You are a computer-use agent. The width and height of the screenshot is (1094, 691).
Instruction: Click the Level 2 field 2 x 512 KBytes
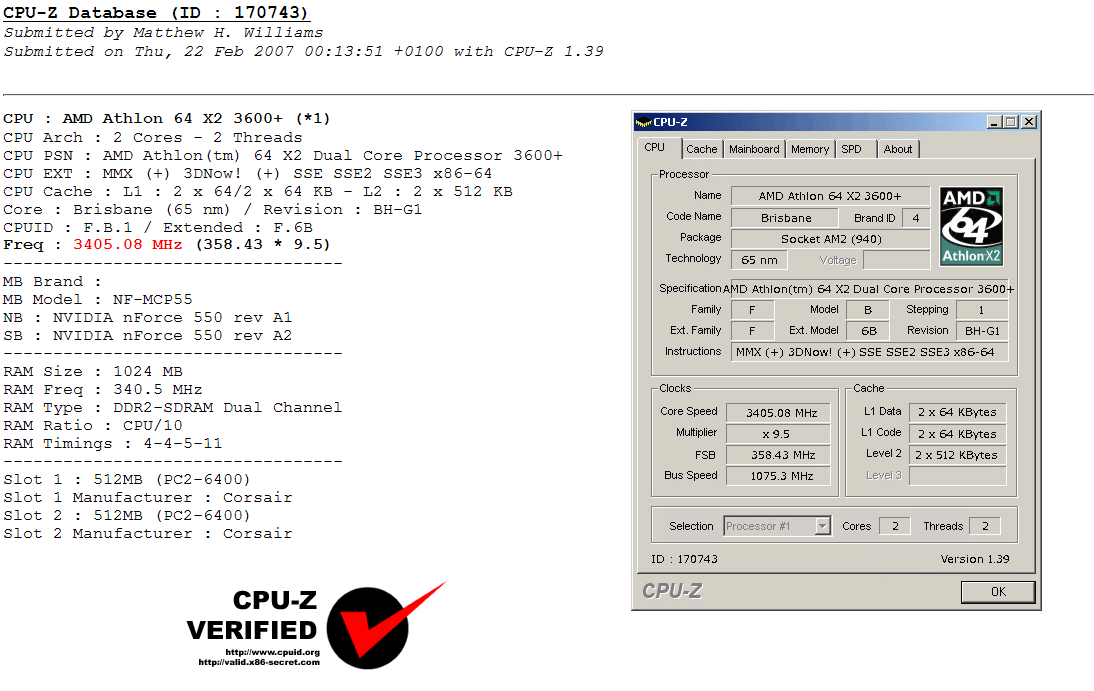point(958,454)
